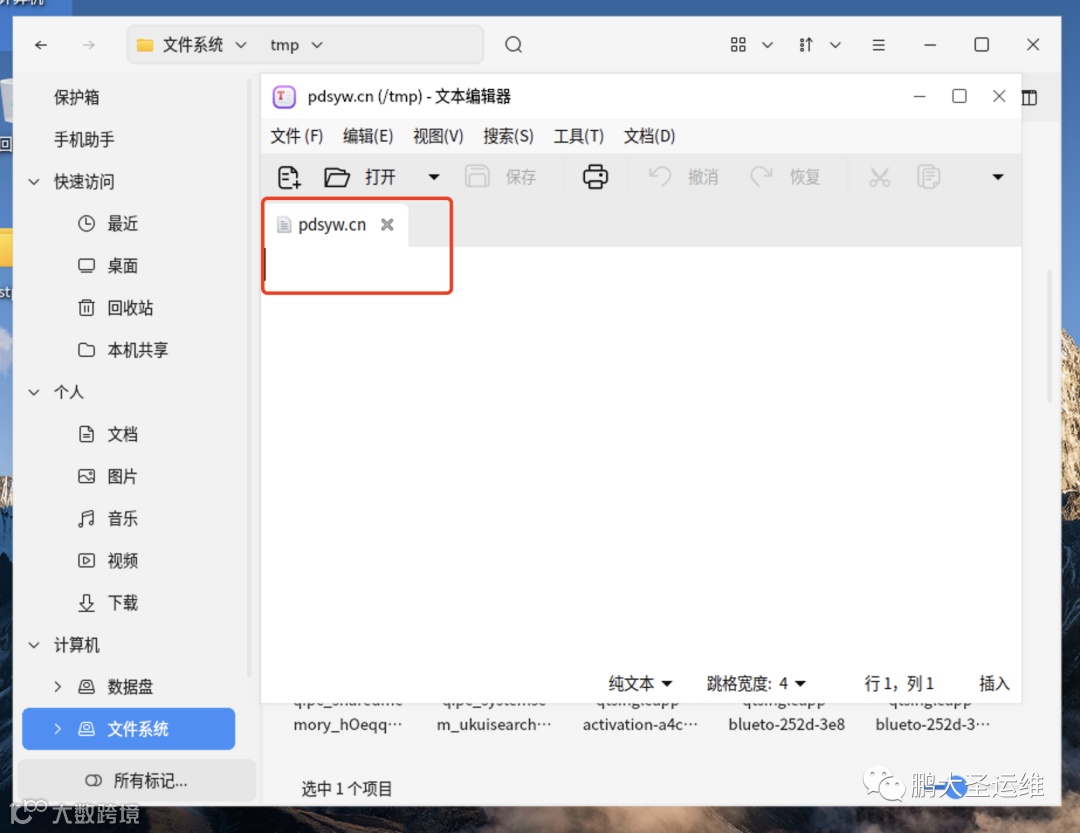Open 桌面 desktop folder
The image size is (1080, 833).
pos(123,265)
